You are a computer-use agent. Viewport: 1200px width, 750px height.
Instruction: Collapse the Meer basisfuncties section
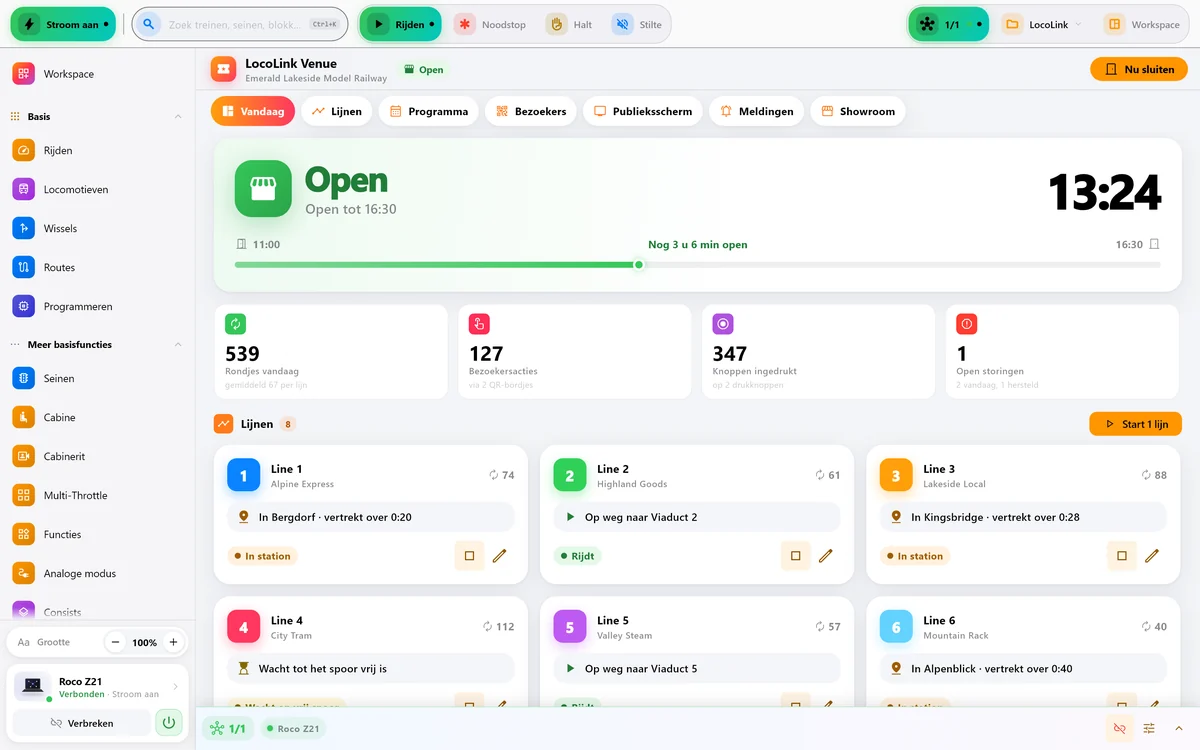pyautogui.click(x=178, y=345)
